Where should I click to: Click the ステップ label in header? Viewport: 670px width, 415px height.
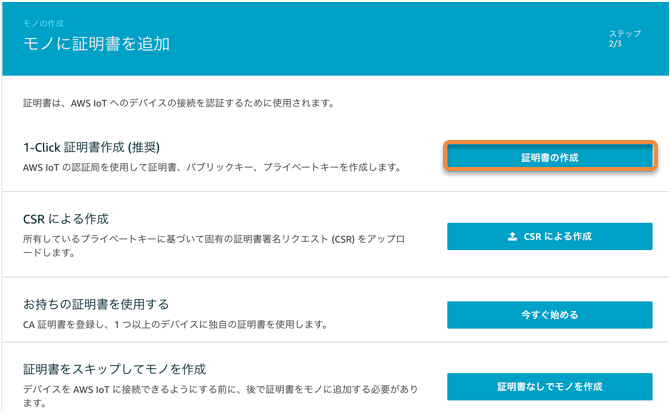tap(625, 33)
